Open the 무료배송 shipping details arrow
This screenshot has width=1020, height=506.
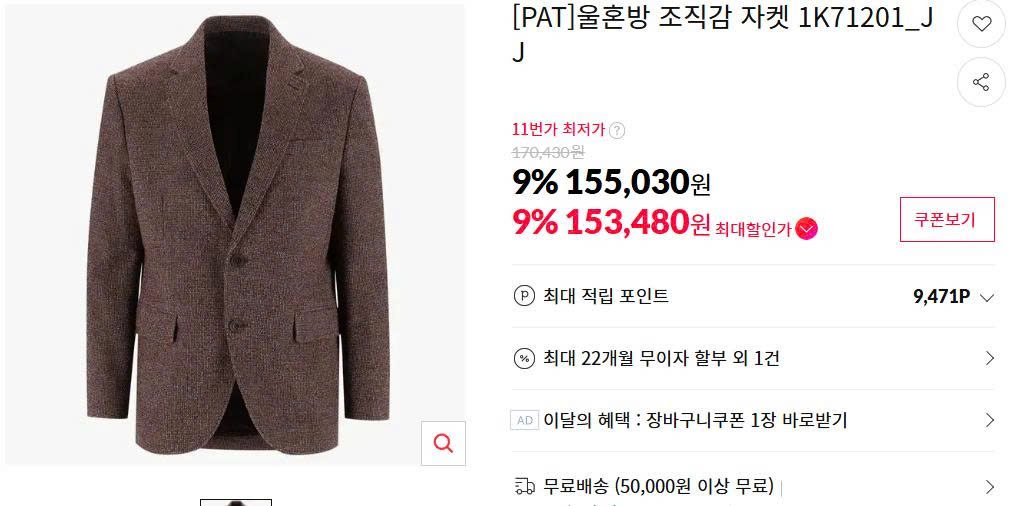tap(989, 486)
